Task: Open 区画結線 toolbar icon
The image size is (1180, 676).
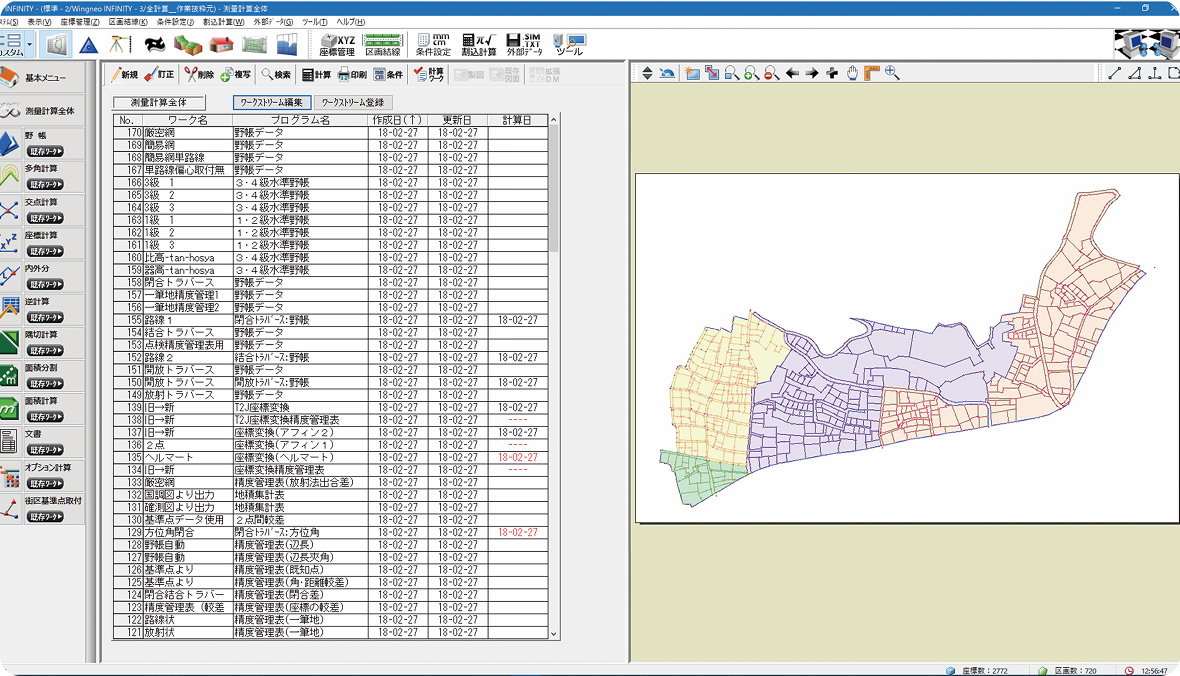Action: pyautogui.click(x=383, y=45)
